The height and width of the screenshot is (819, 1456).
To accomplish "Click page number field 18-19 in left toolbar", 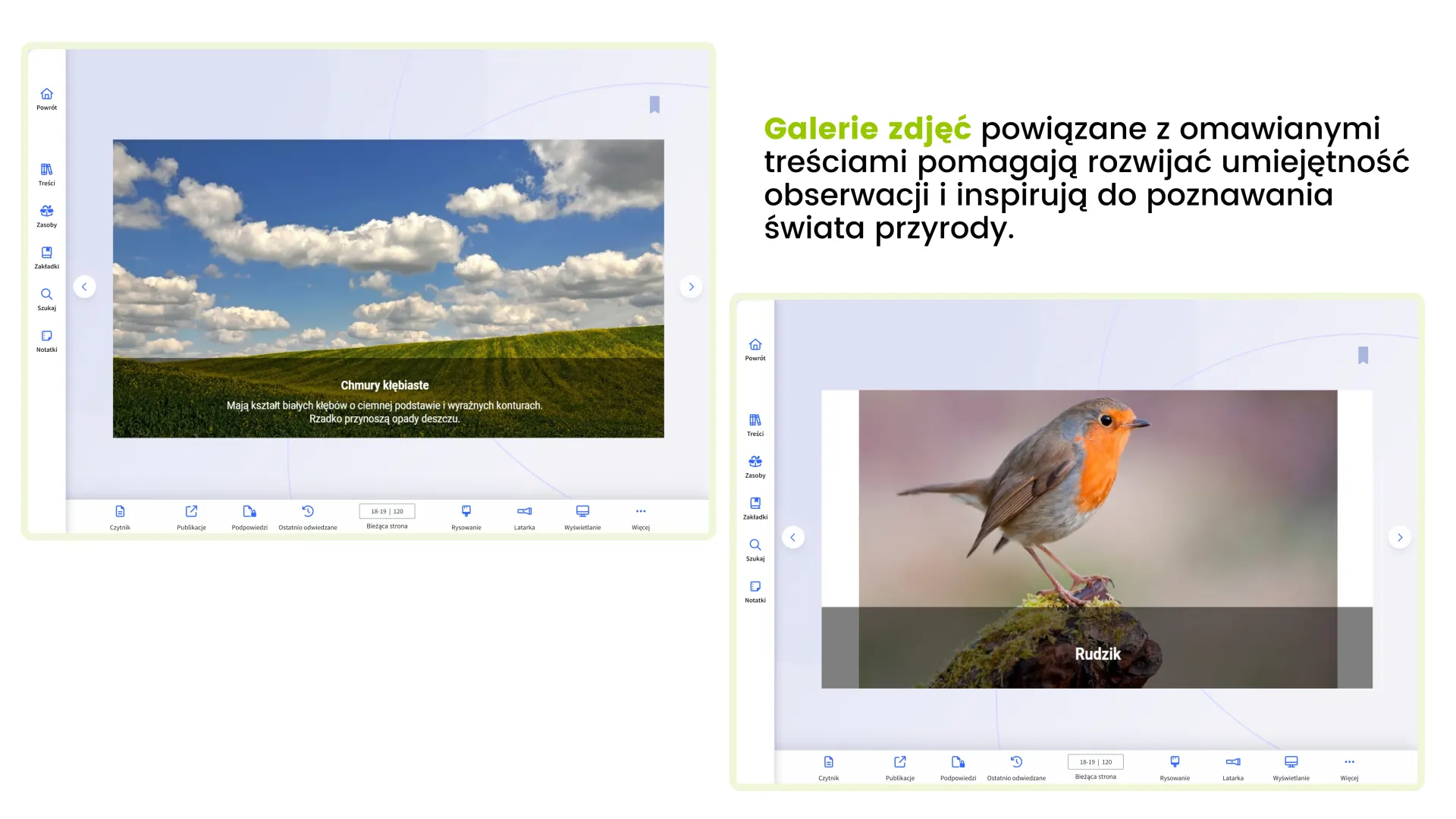I will coord(387,511).
